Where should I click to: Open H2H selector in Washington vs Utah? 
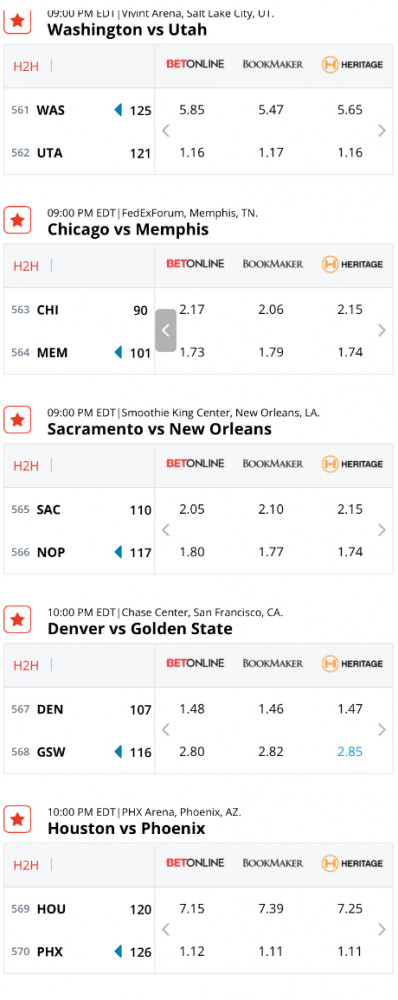point(26,66)
